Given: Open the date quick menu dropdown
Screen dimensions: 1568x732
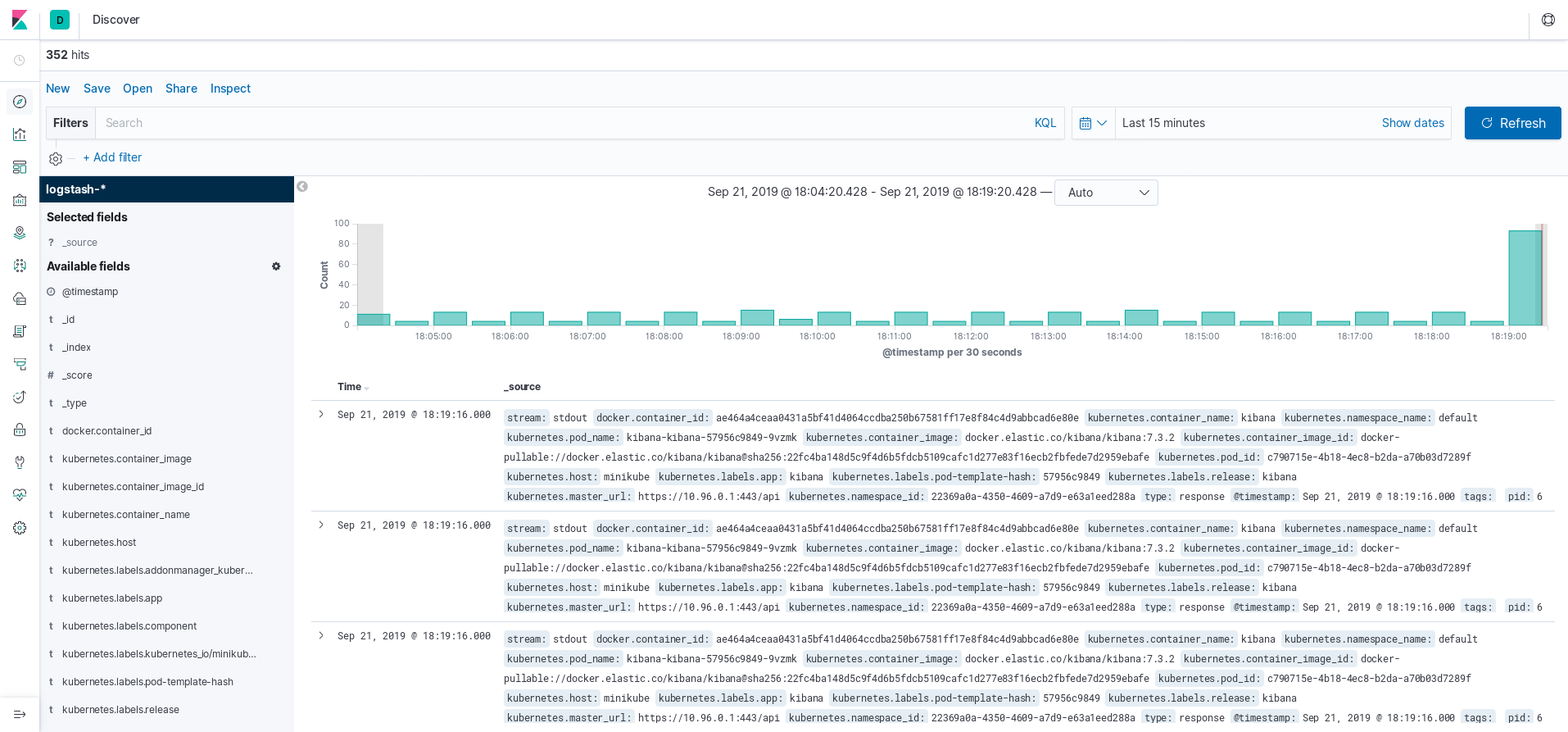Looking at the screenshot, I should point(1093,123).
